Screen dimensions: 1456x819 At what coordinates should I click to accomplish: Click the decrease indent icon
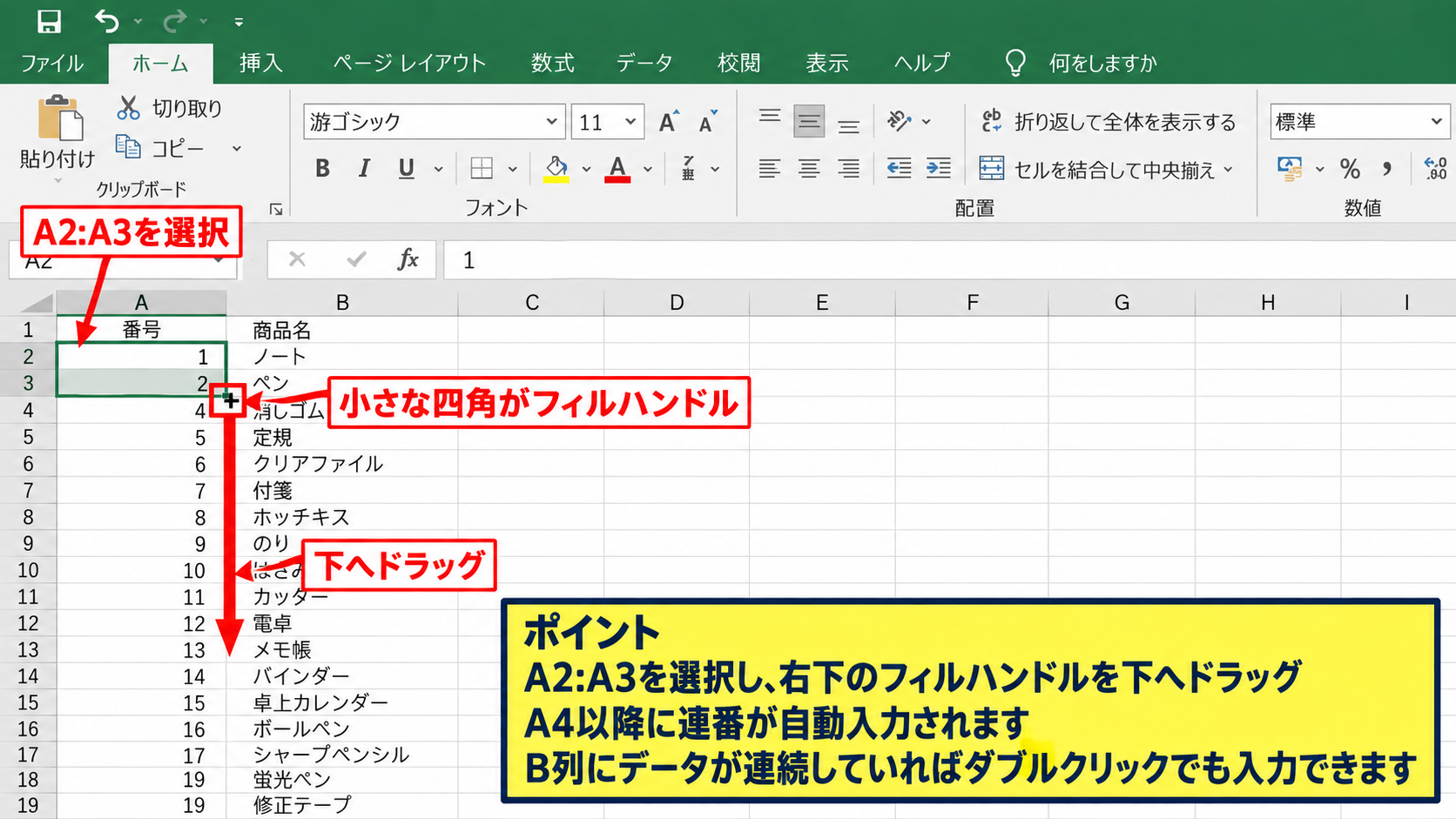point(899,168)
